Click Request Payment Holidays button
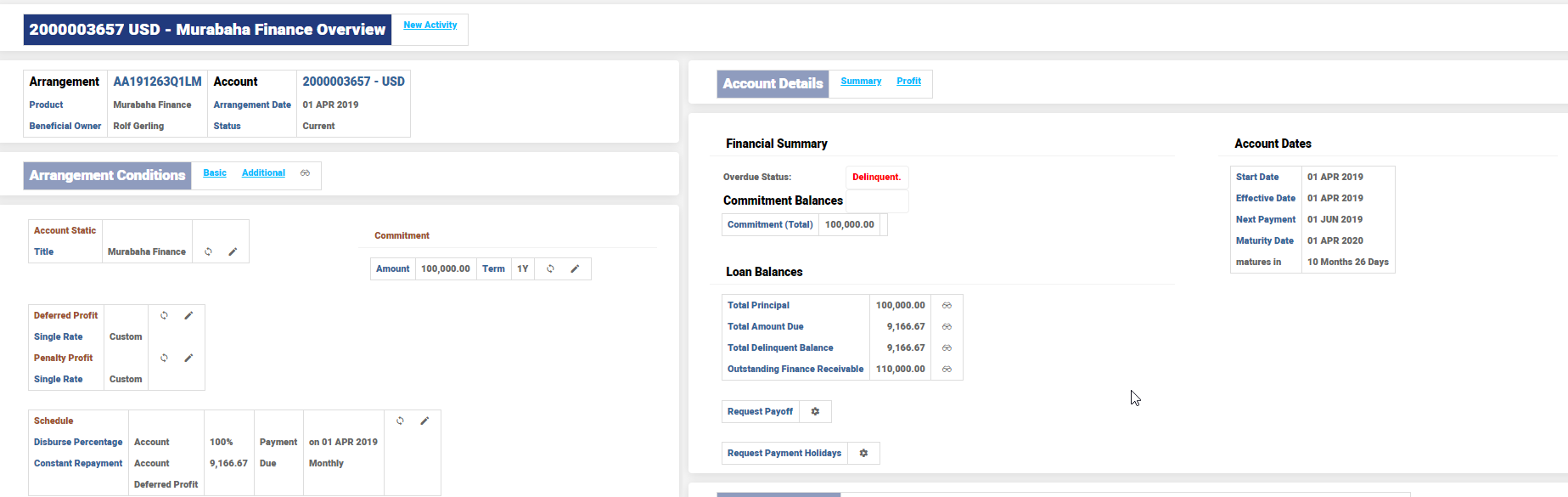Image resolution: width=1568 pixels, height=497 pixels. [x=784, y=454]
